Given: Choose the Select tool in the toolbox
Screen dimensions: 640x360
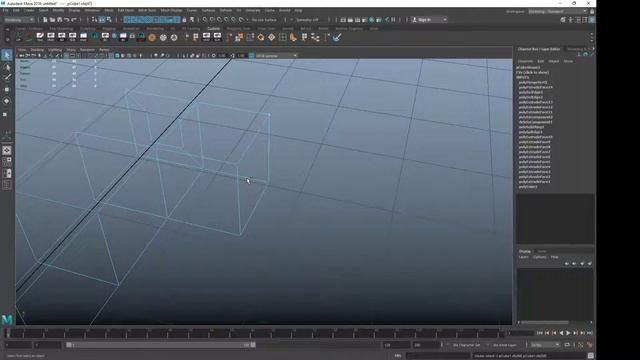Looking at the screenshot, I should pos(7,55).
